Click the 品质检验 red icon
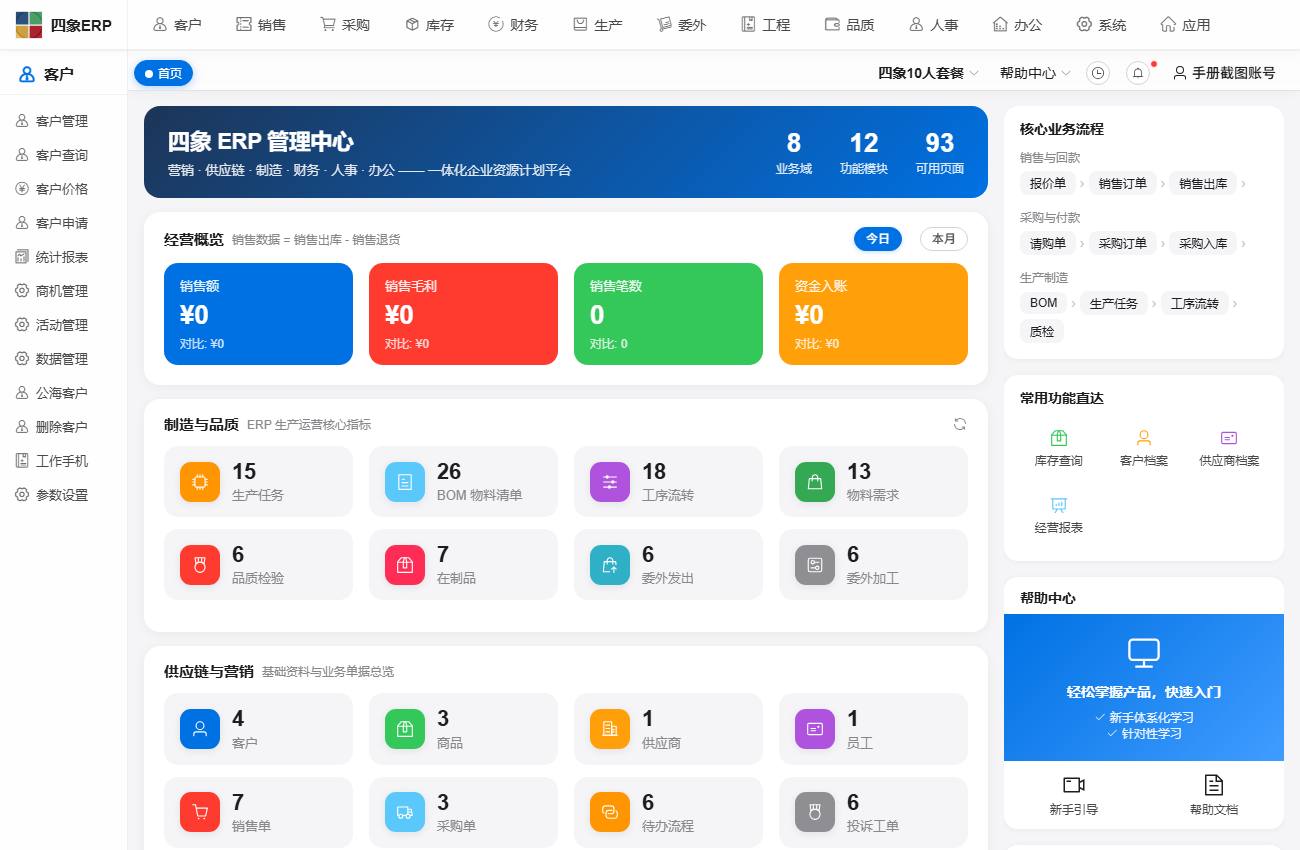This screenshot has height=850, width=1300. coord(200,565)
